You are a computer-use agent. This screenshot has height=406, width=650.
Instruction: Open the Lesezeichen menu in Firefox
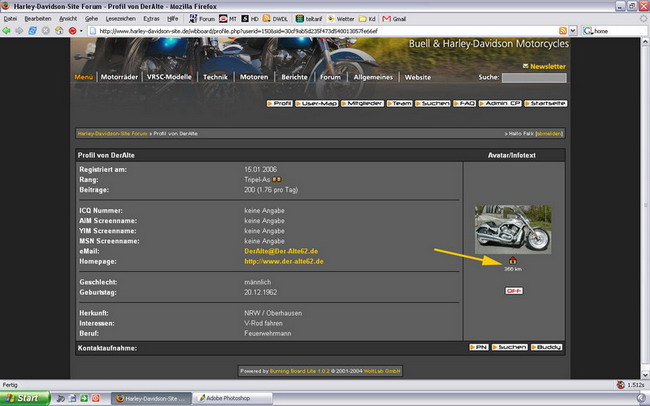[x=119, y=17]
